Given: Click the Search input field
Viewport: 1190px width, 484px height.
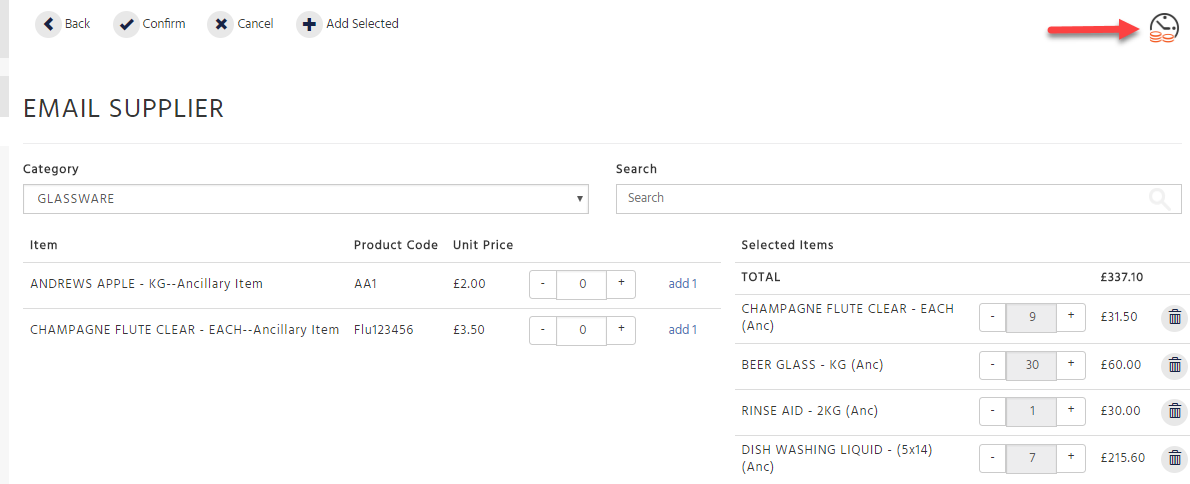Looking at the screenshot, I should point(899,199).
